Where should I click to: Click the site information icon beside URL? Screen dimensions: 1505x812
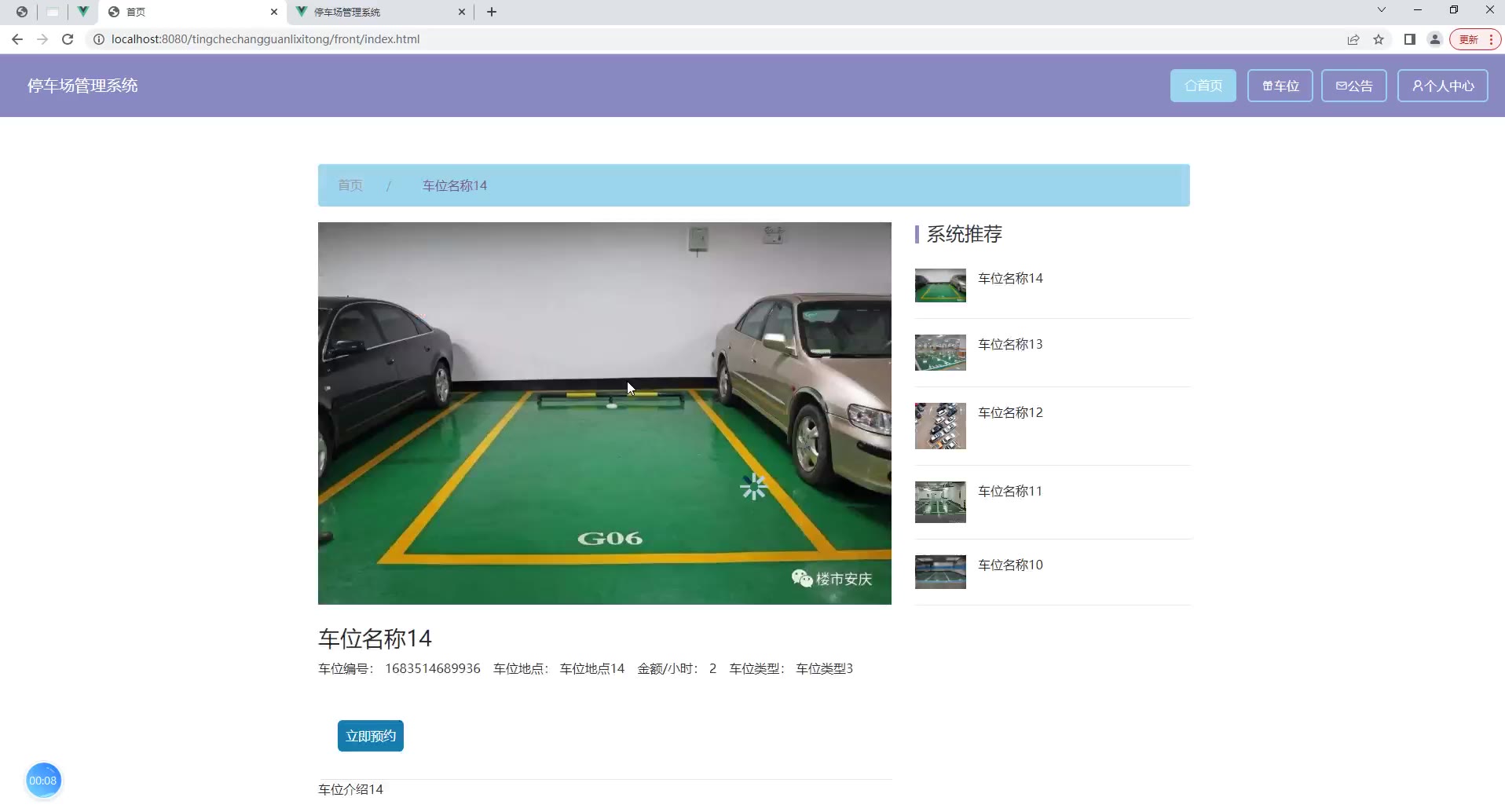(99, 39)
